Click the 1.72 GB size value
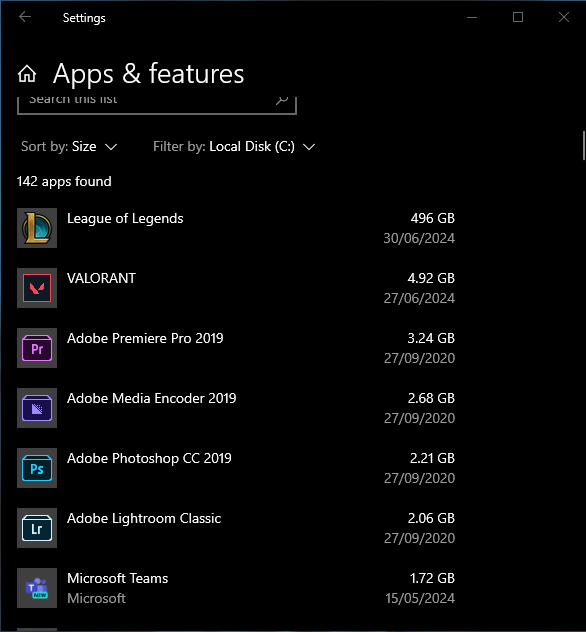586x632 pixels. coord(432,578)
